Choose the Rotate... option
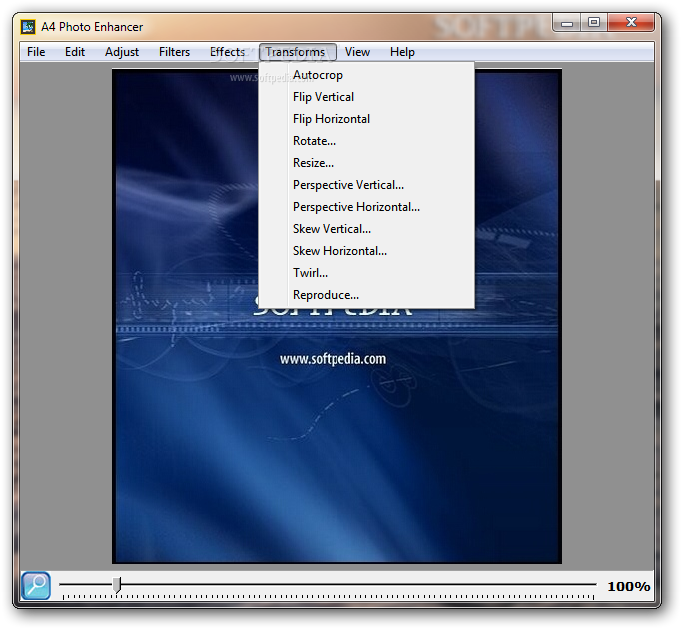 click(366, 141)
